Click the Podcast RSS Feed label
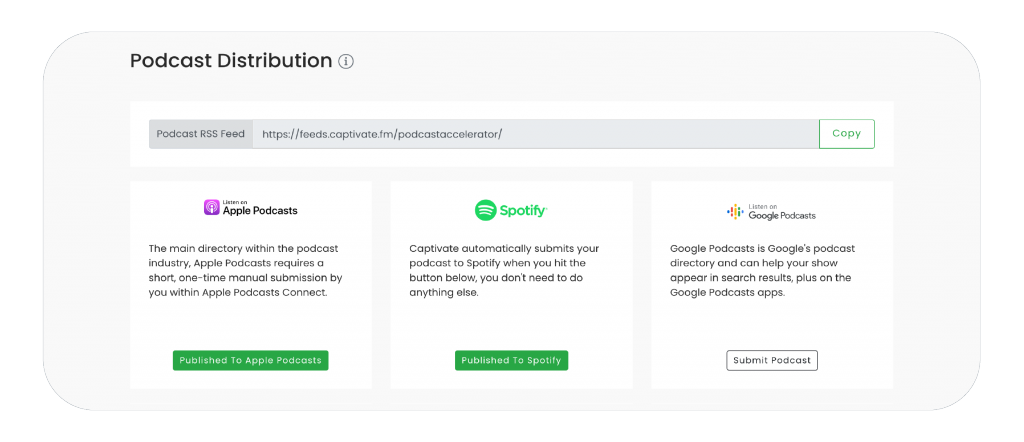This screenshot has width=1024, height=442. (200, 134)
